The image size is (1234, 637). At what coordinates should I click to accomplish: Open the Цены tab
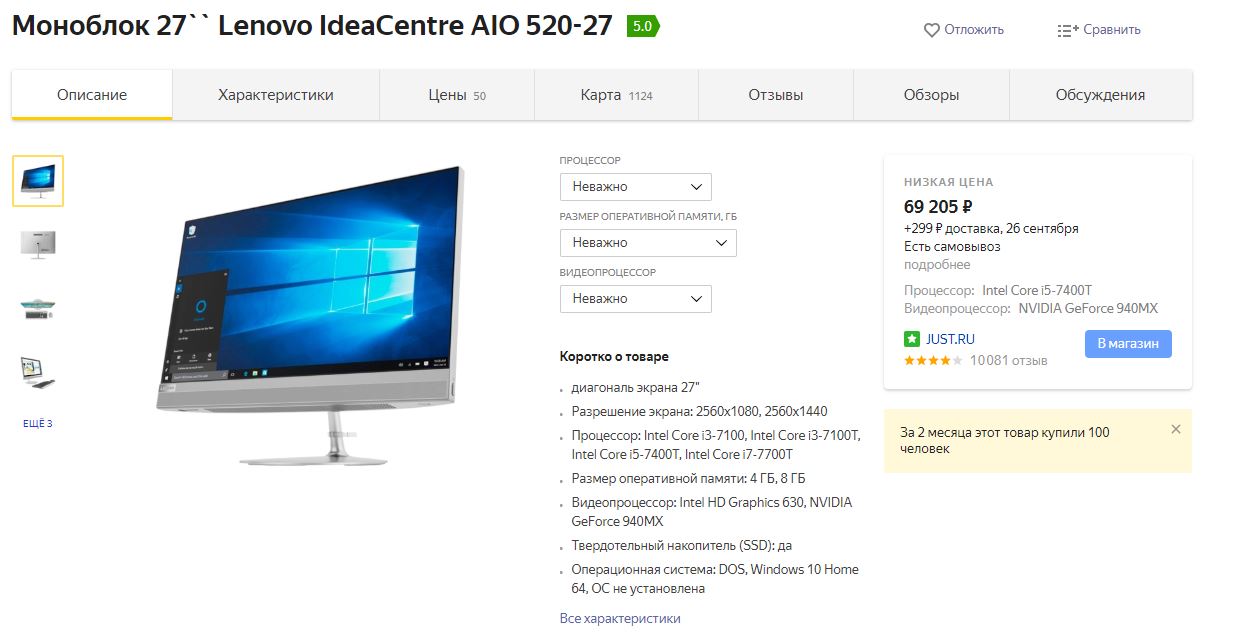(x=457, y=95)
